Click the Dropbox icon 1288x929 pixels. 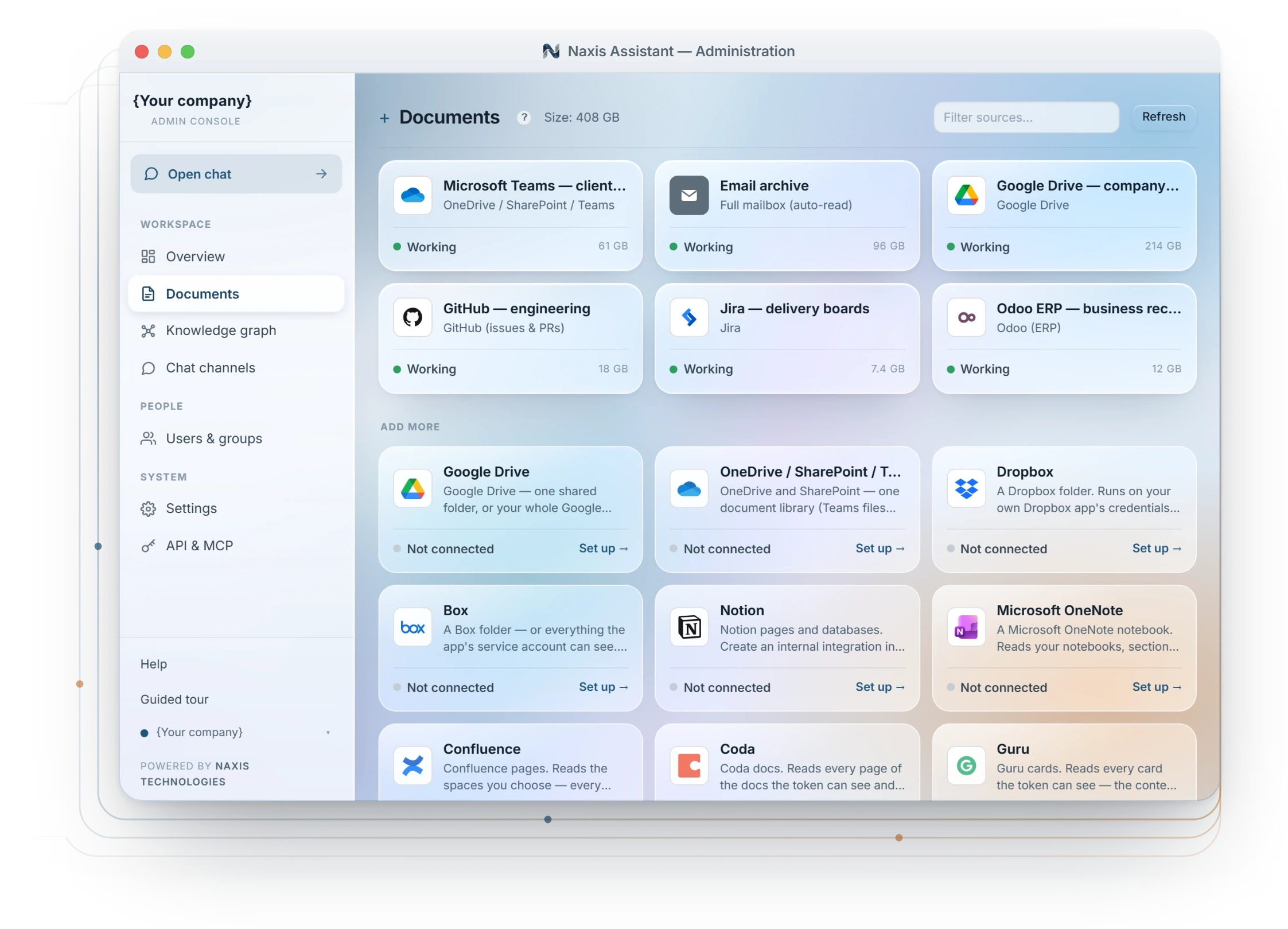966,488
